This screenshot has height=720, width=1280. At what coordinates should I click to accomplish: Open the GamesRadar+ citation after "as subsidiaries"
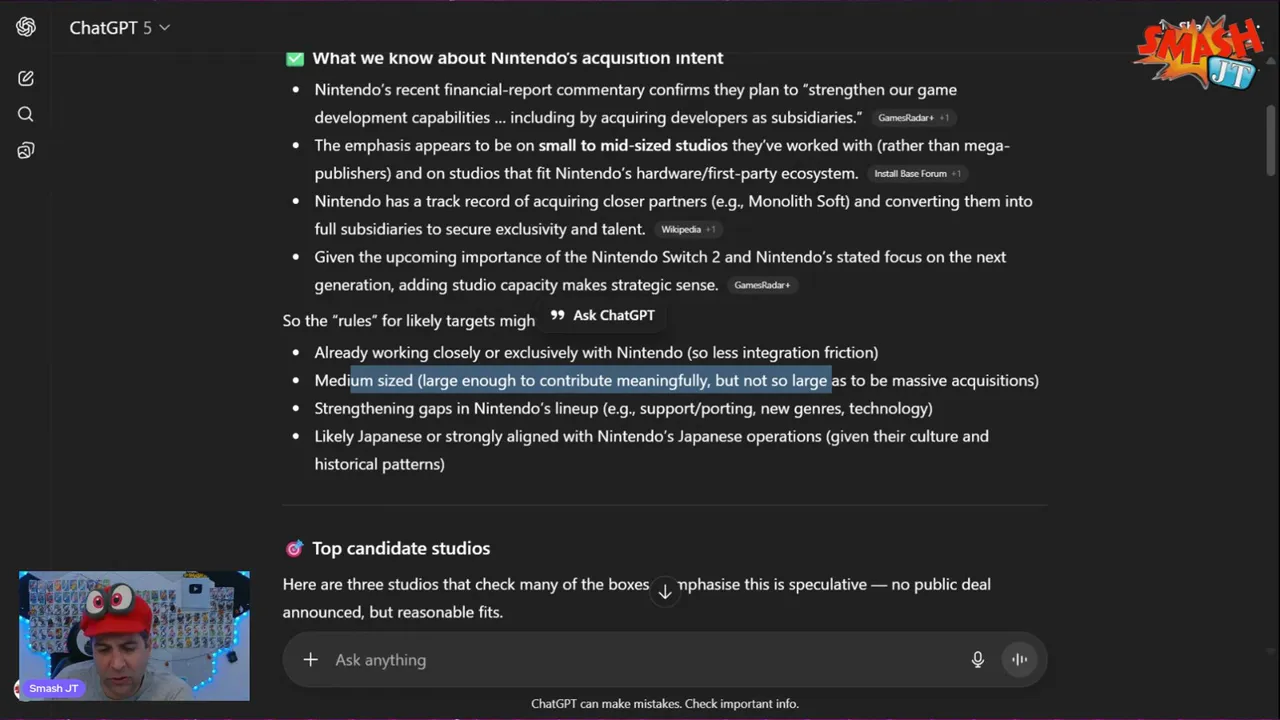(x=912, y=118)
